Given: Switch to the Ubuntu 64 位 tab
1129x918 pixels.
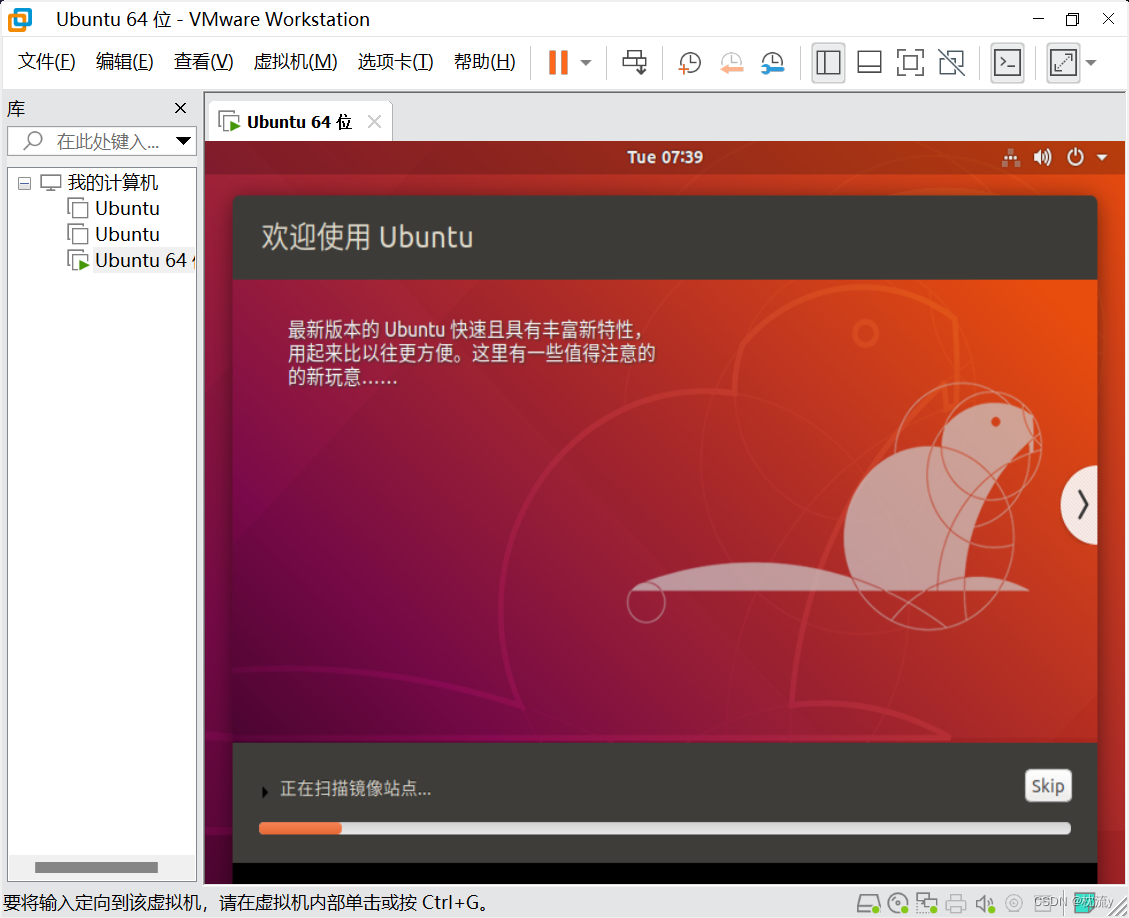Looking at the screenshot, I should (300, 122).
